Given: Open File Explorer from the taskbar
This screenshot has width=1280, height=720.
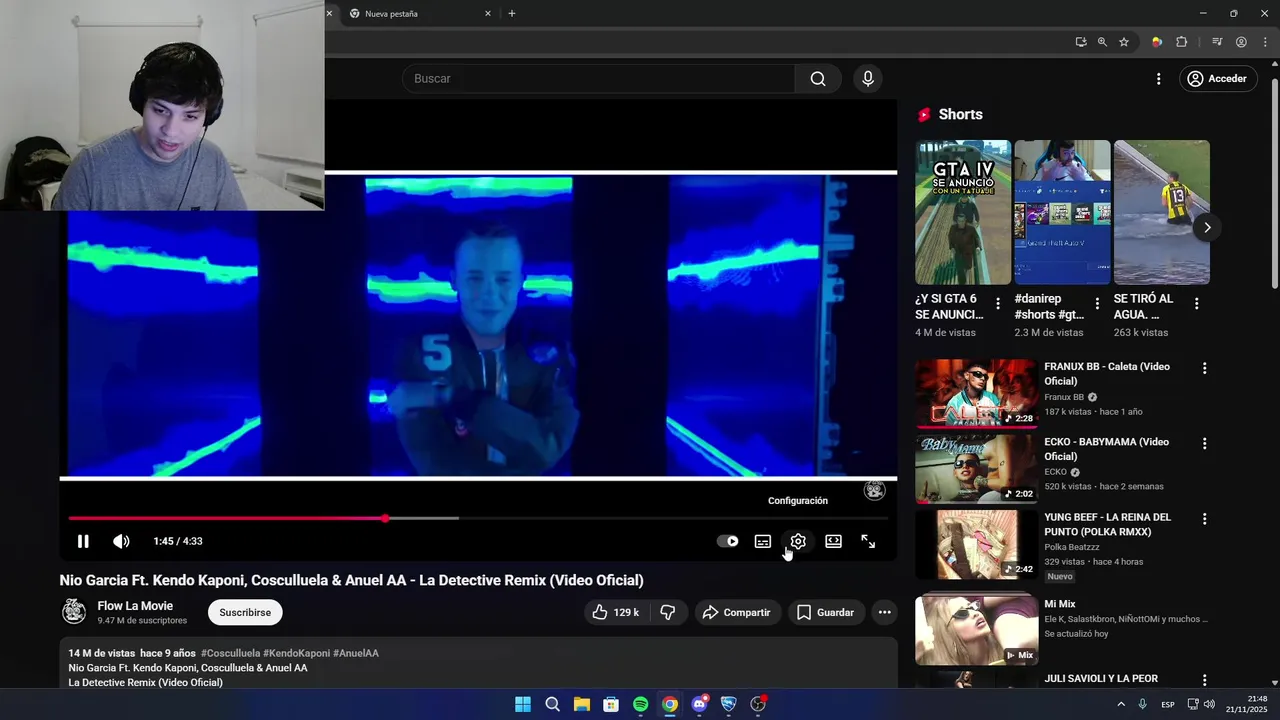Looking at the screenshot, I should 582,704.
